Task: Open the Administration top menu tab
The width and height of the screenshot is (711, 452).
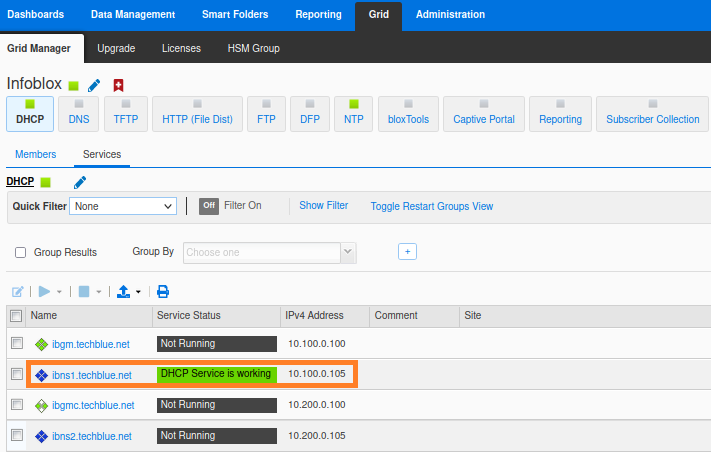Action: pos(450,15)
